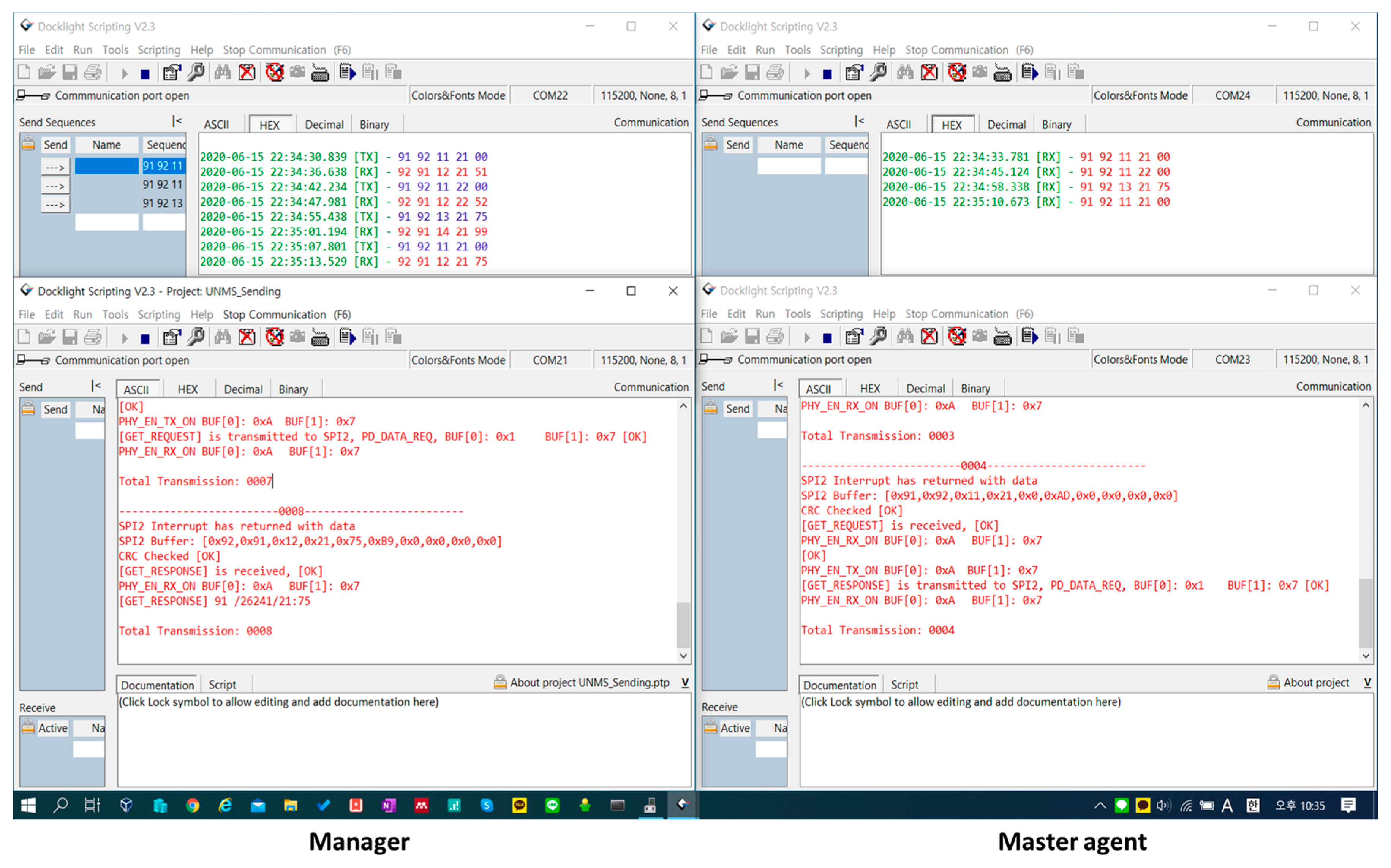This screenshot has width=1391, height=868.
Task: Collapse Send Sequences panel in COM22 window
Action: click(x=177, y=122)
